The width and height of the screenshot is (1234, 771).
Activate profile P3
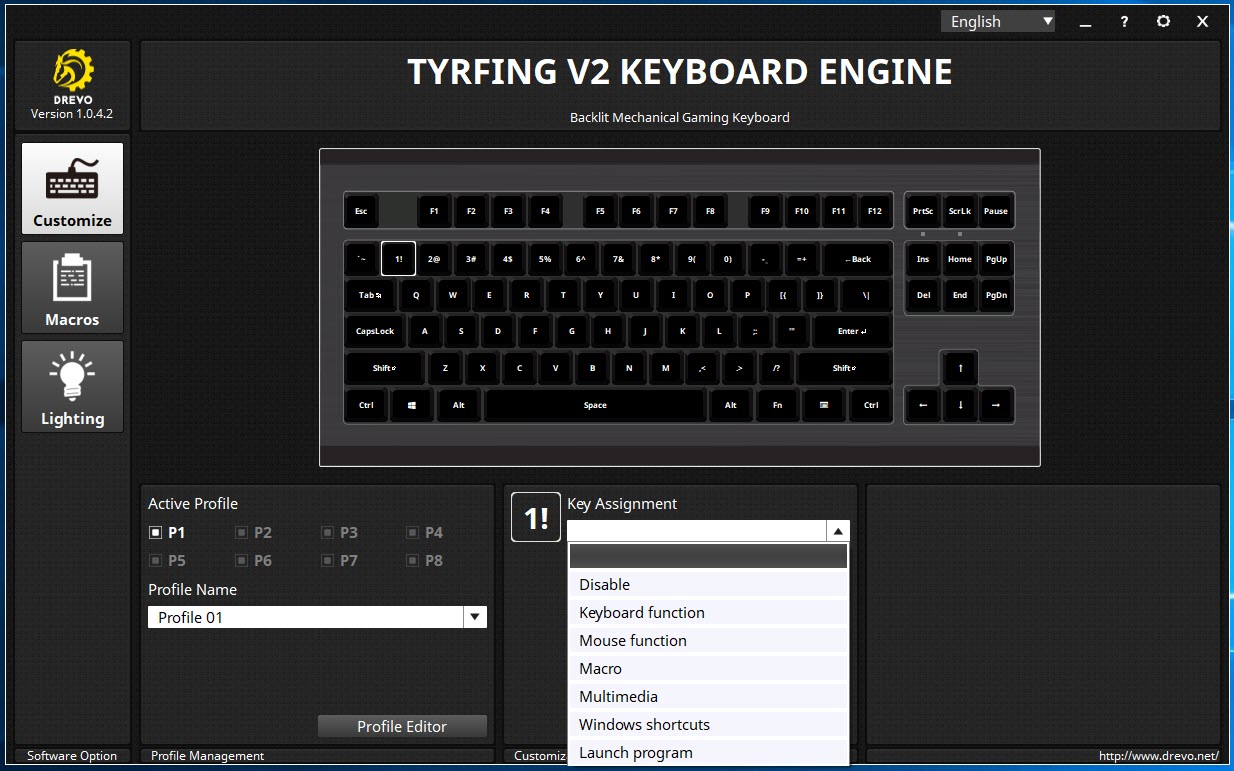338,533
